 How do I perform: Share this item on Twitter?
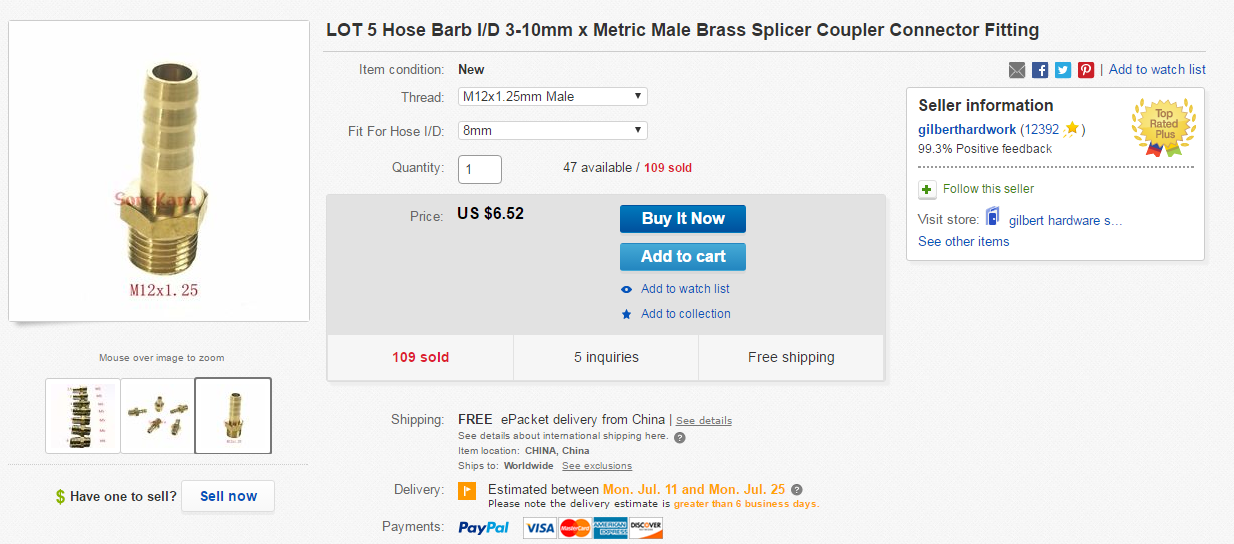[1063, 70]
